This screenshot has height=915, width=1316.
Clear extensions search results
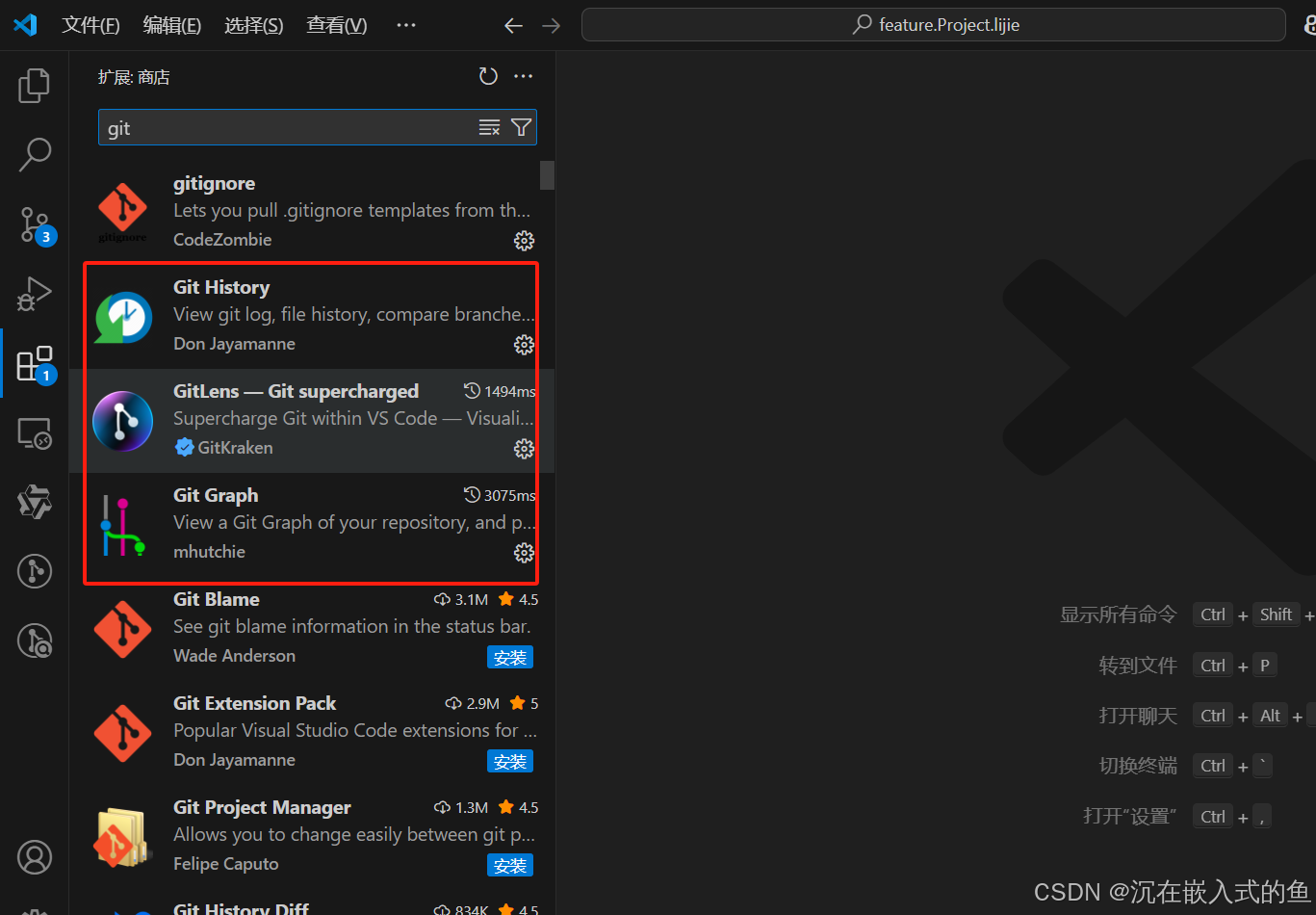[489, 127]
